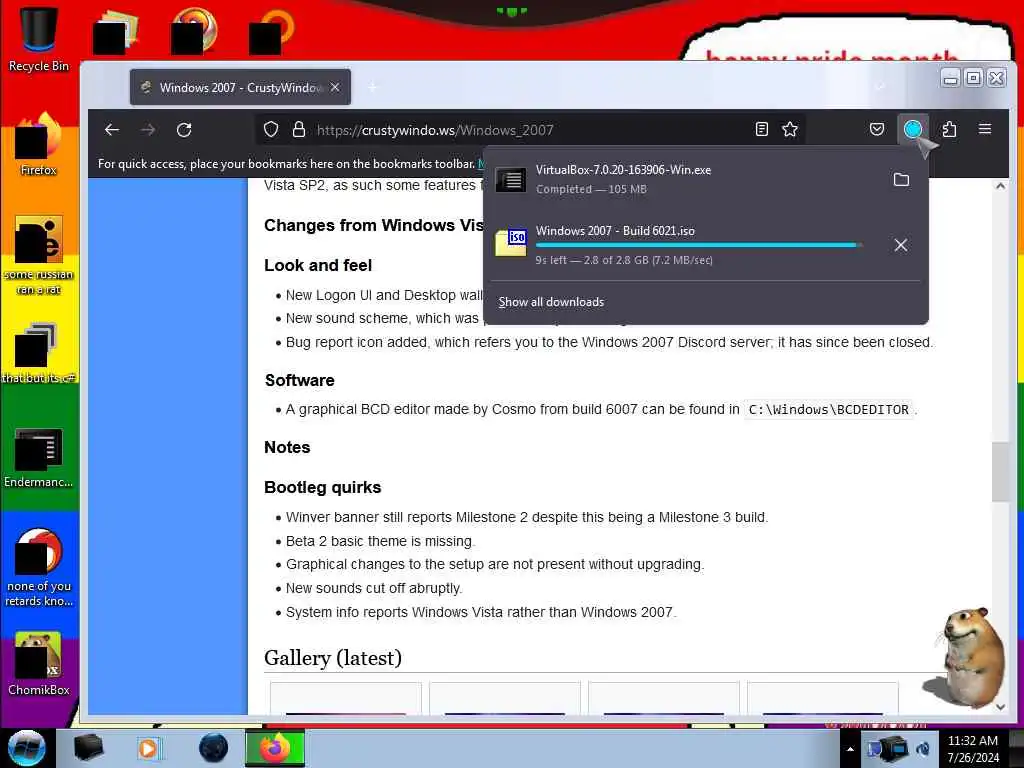The width and height of the screenshot is (1024, 768).
Task: List all tabs dropdown arrow
Action: point(880,87)
